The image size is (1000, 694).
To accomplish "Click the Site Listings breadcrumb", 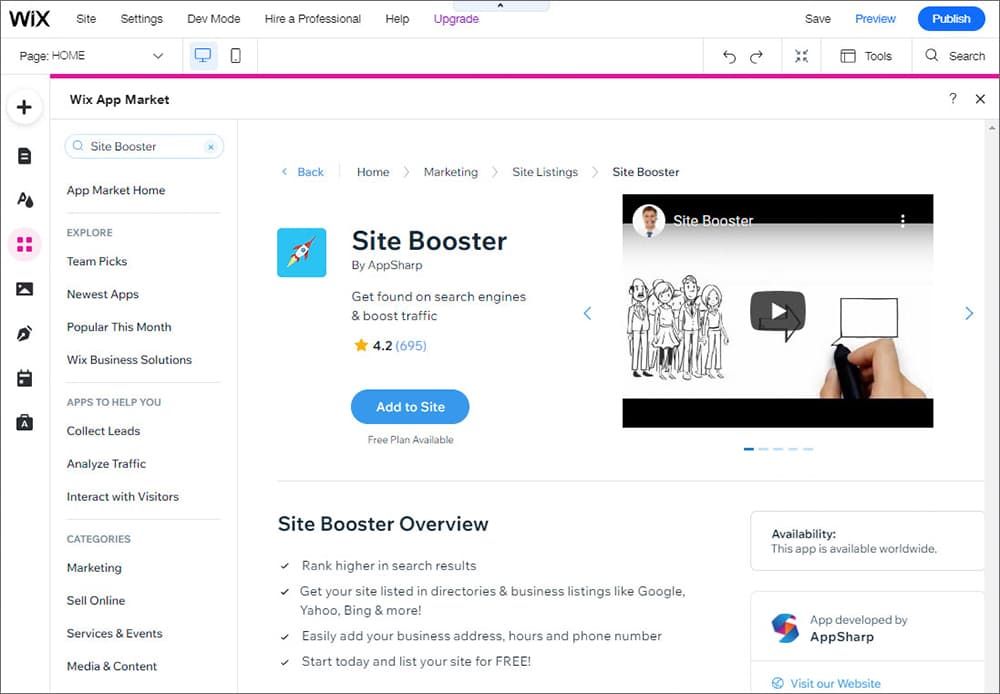I will (x=545, y=172).
